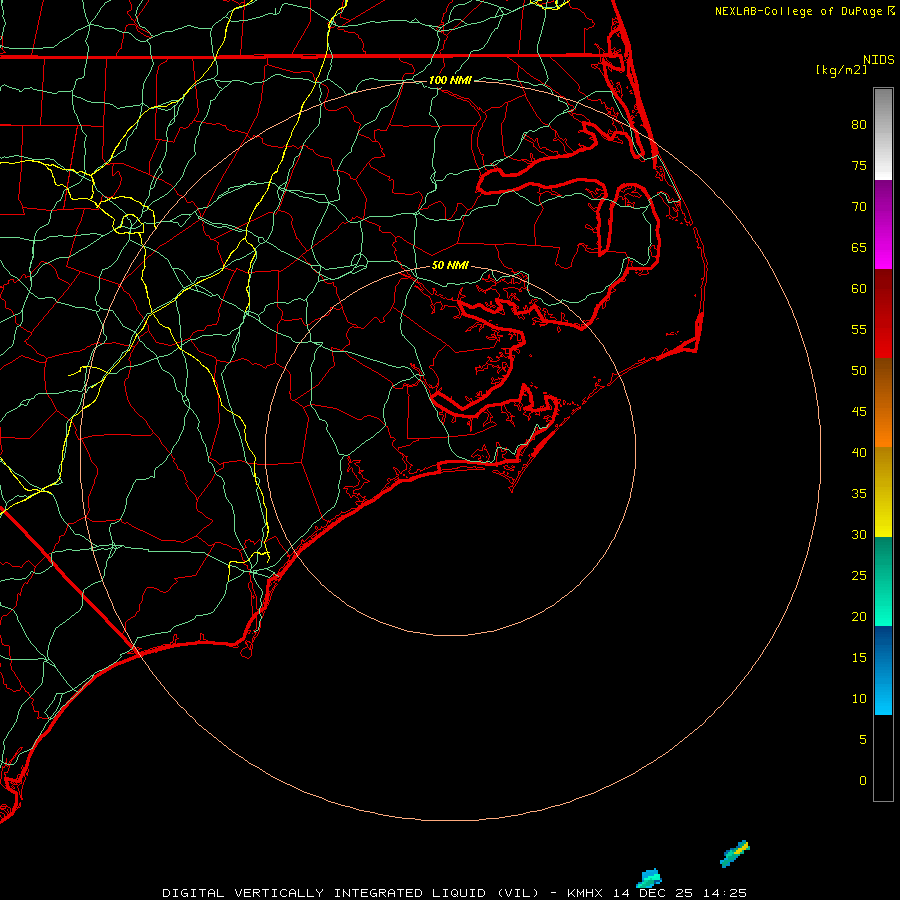Click the 14 DEC 25 14:25 timestamp
900x900 pixels.
pos(680,893)
